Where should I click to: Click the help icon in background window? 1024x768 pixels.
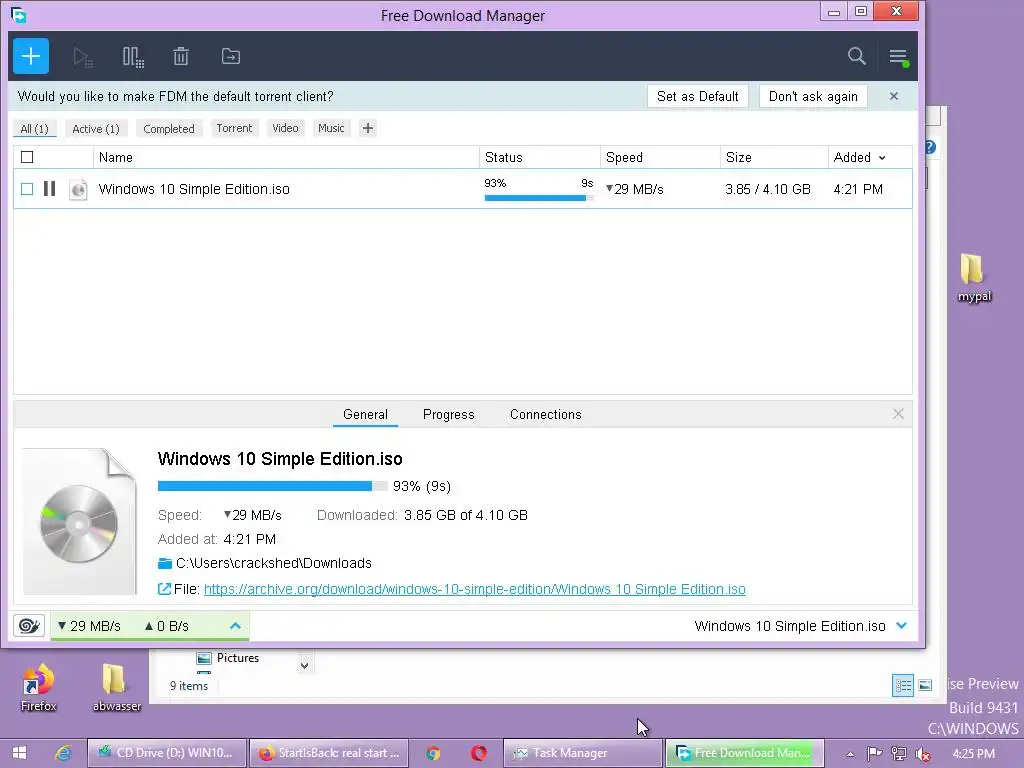(930, 148)
